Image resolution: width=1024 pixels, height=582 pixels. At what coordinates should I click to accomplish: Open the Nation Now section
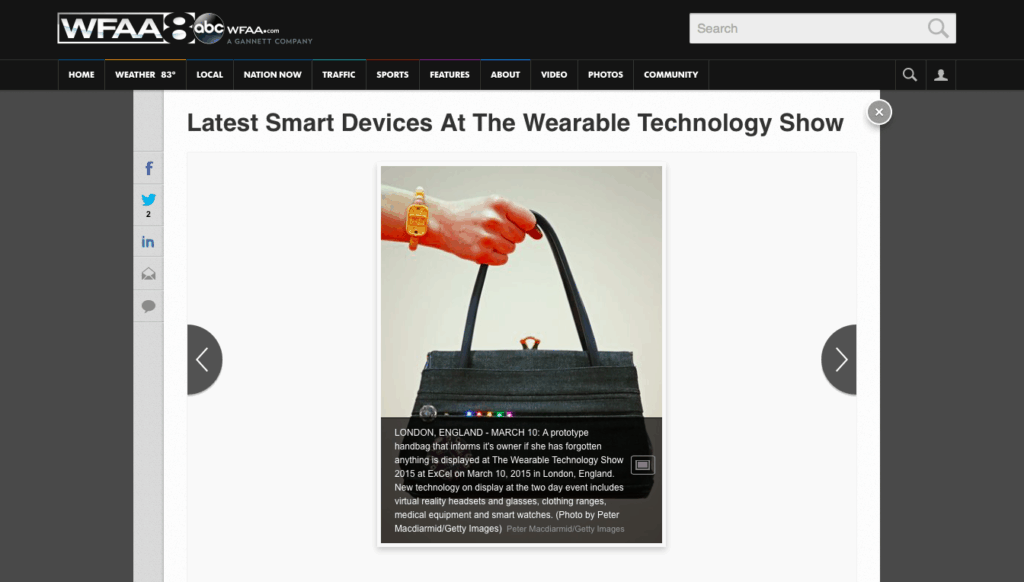[x=272, y=75]
